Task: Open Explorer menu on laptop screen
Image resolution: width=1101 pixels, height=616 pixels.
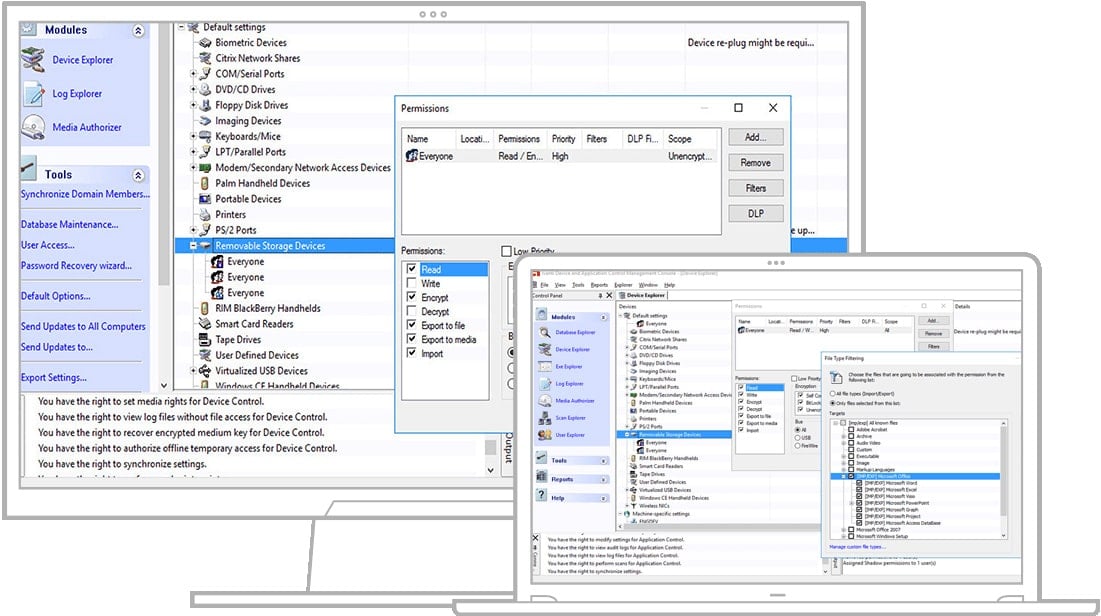Action: tap(624, 285)
